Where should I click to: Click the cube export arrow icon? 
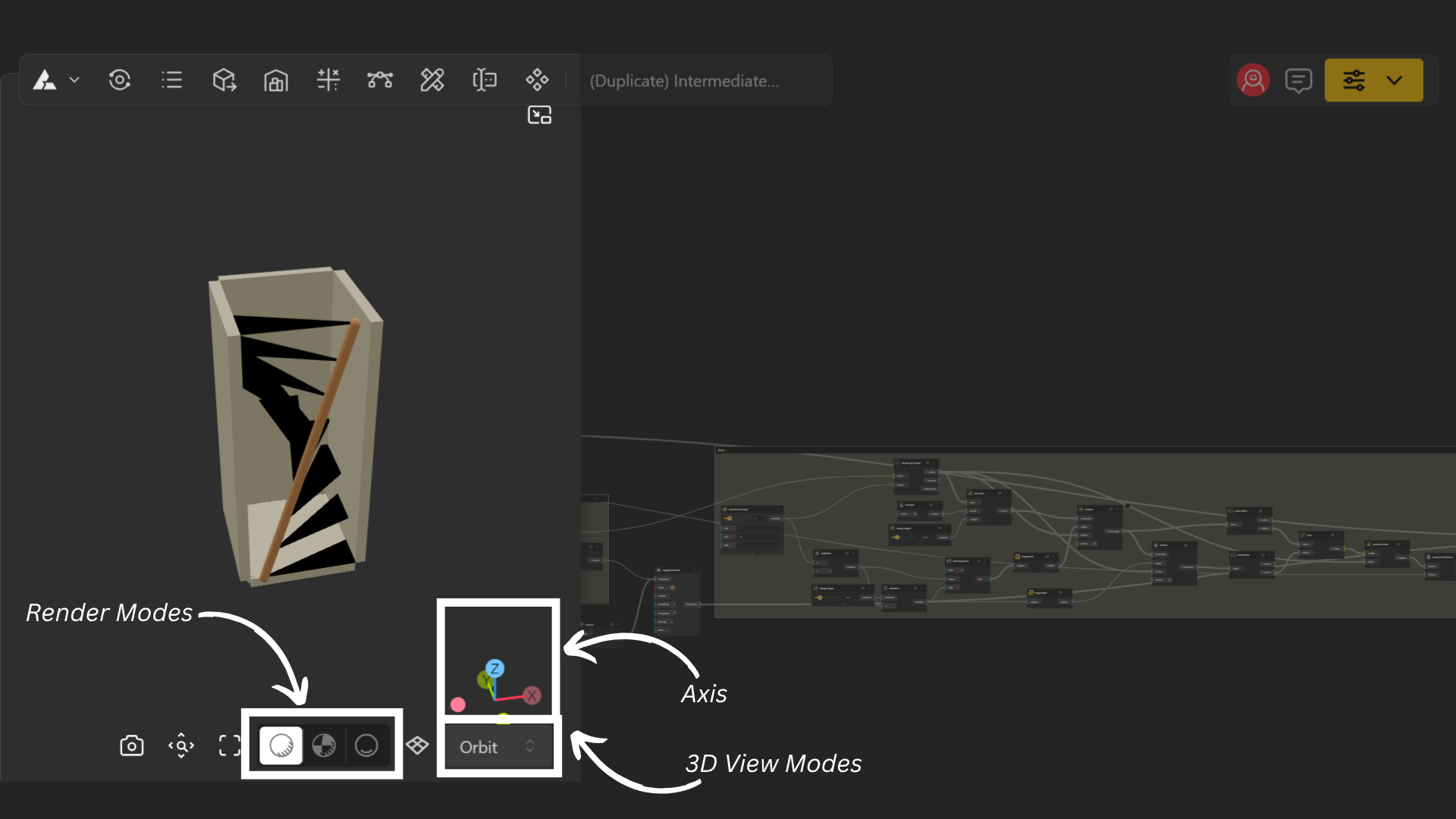pos(224,80)
